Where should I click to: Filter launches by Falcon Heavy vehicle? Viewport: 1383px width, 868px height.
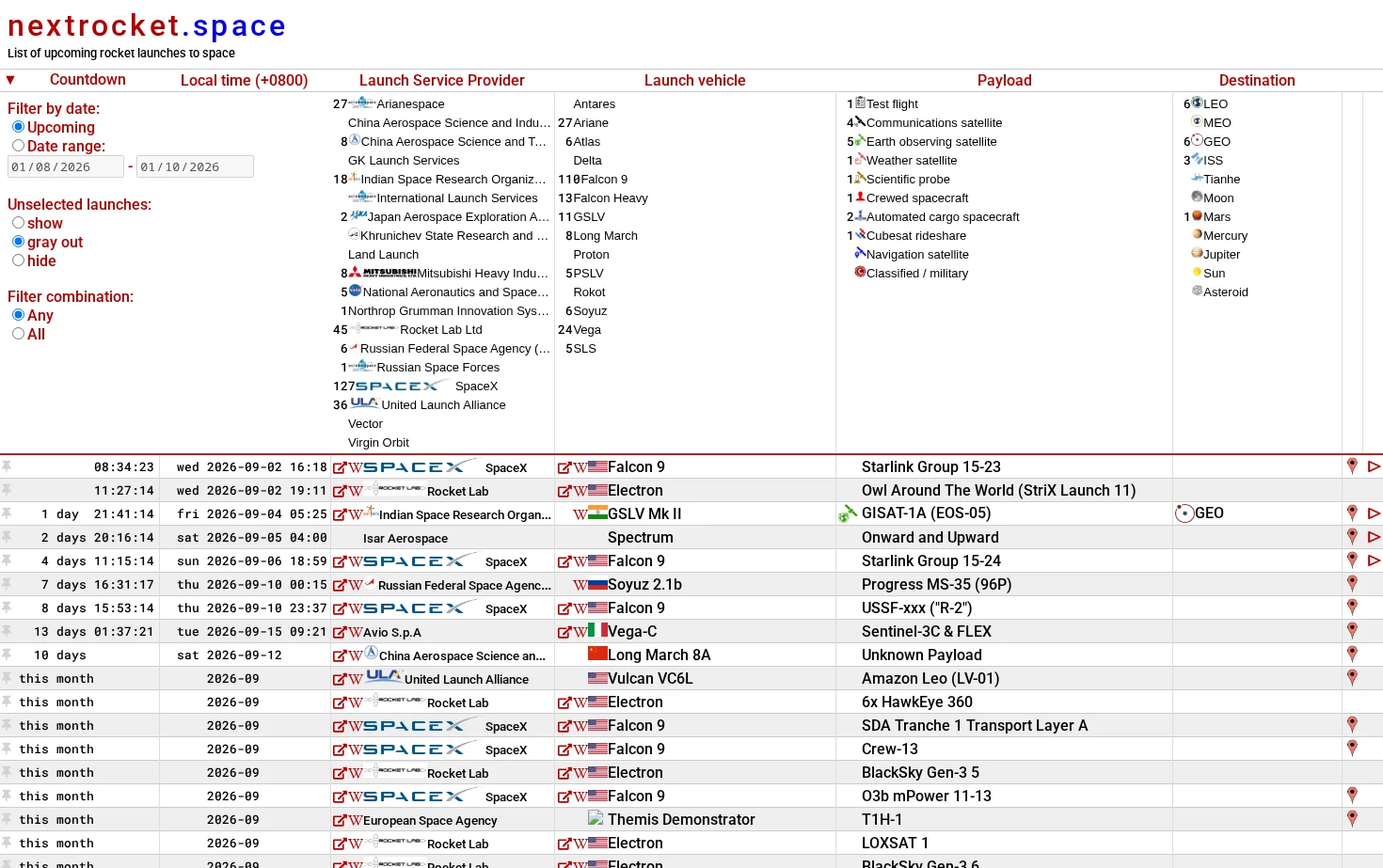click(x=611, y=198)
